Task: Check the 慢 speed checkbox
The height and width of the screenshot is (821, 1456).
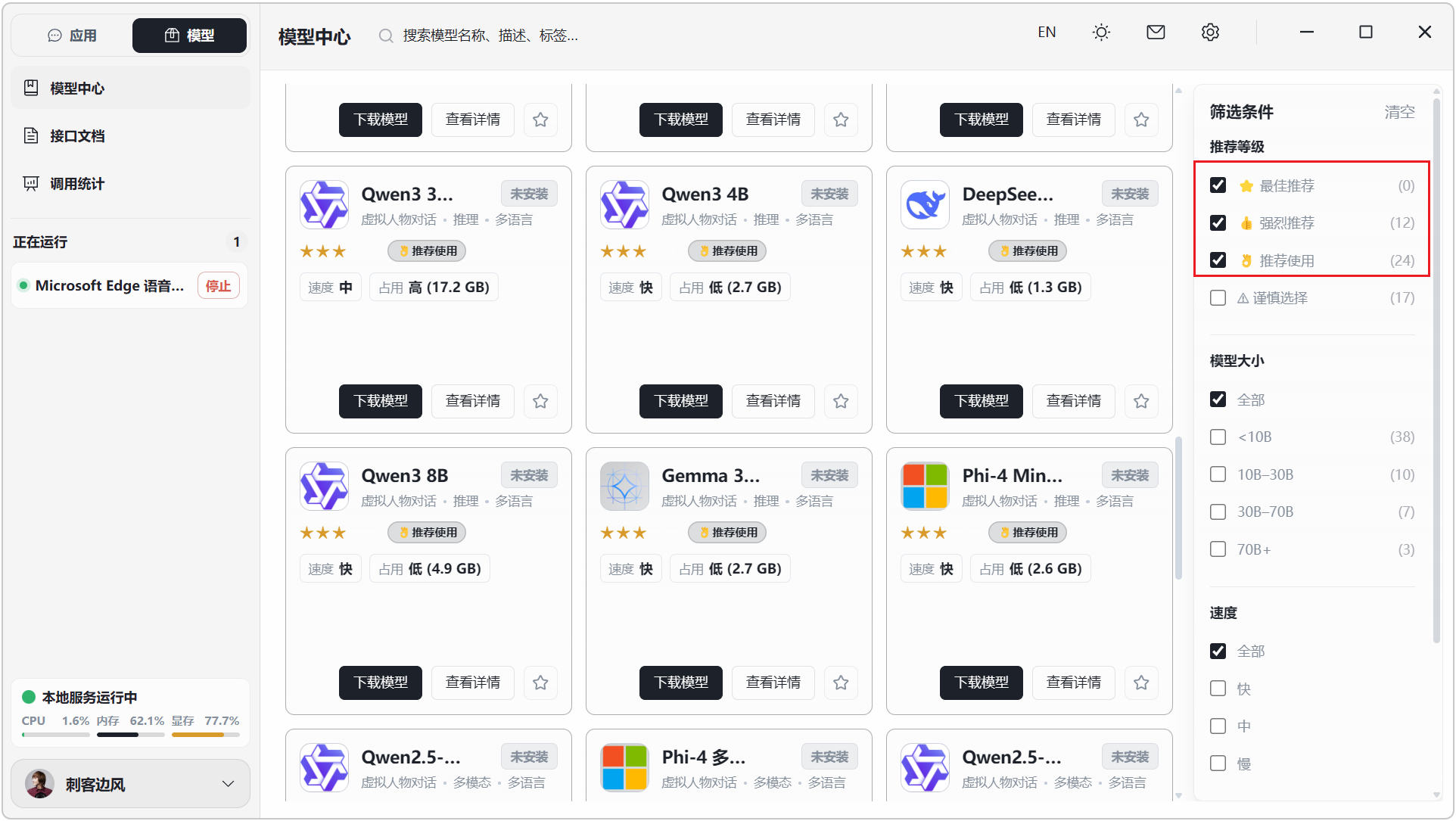Action: [1218, 763]
